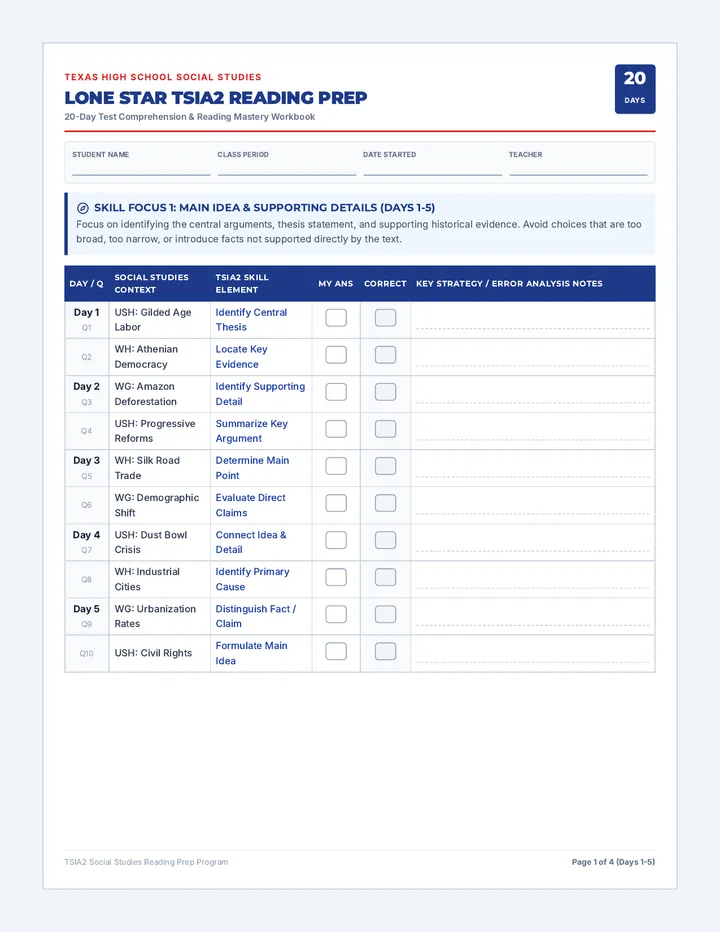Check Correct box for Urbanization Rates
The image size is (720, 932).
tap(385, 615)
